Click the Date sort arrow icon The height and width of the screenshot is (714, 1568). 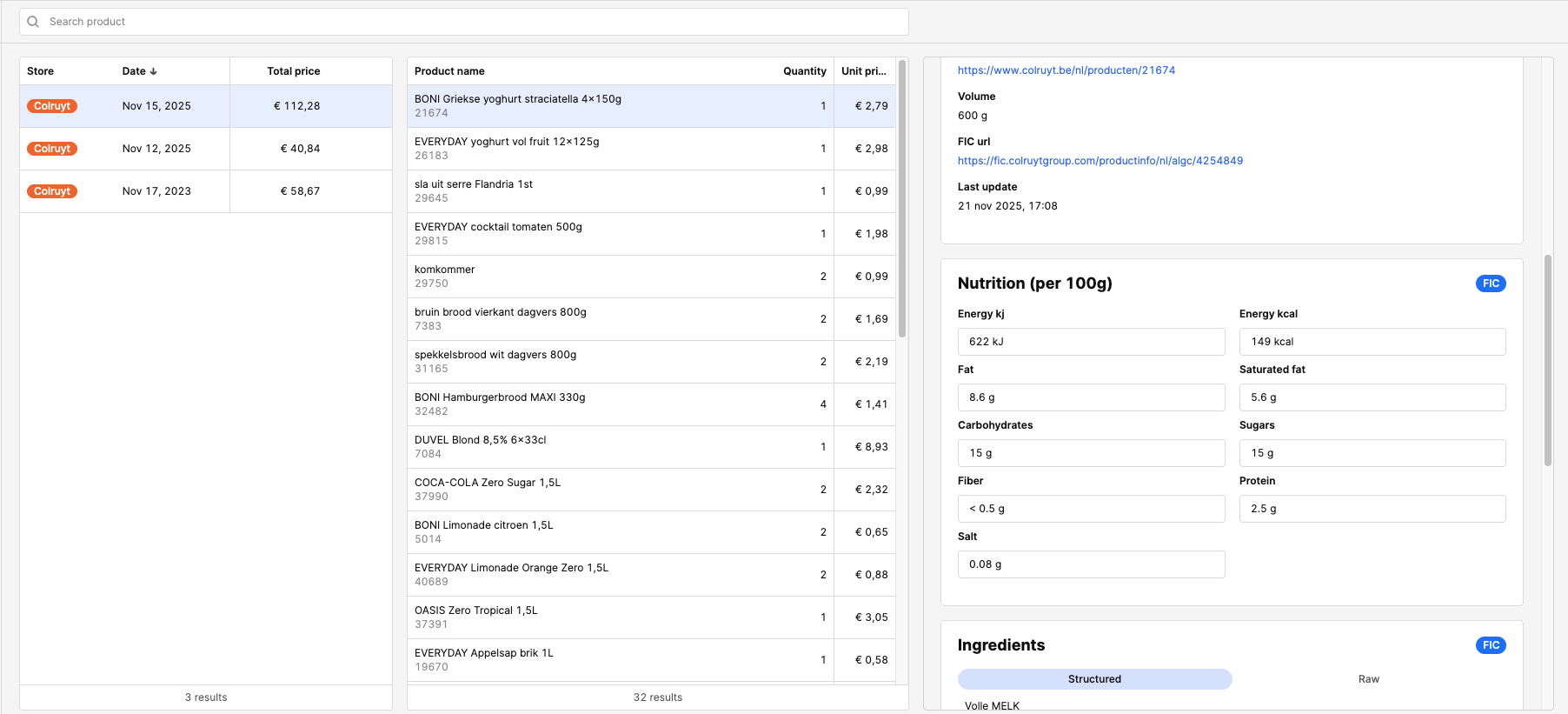154,71
